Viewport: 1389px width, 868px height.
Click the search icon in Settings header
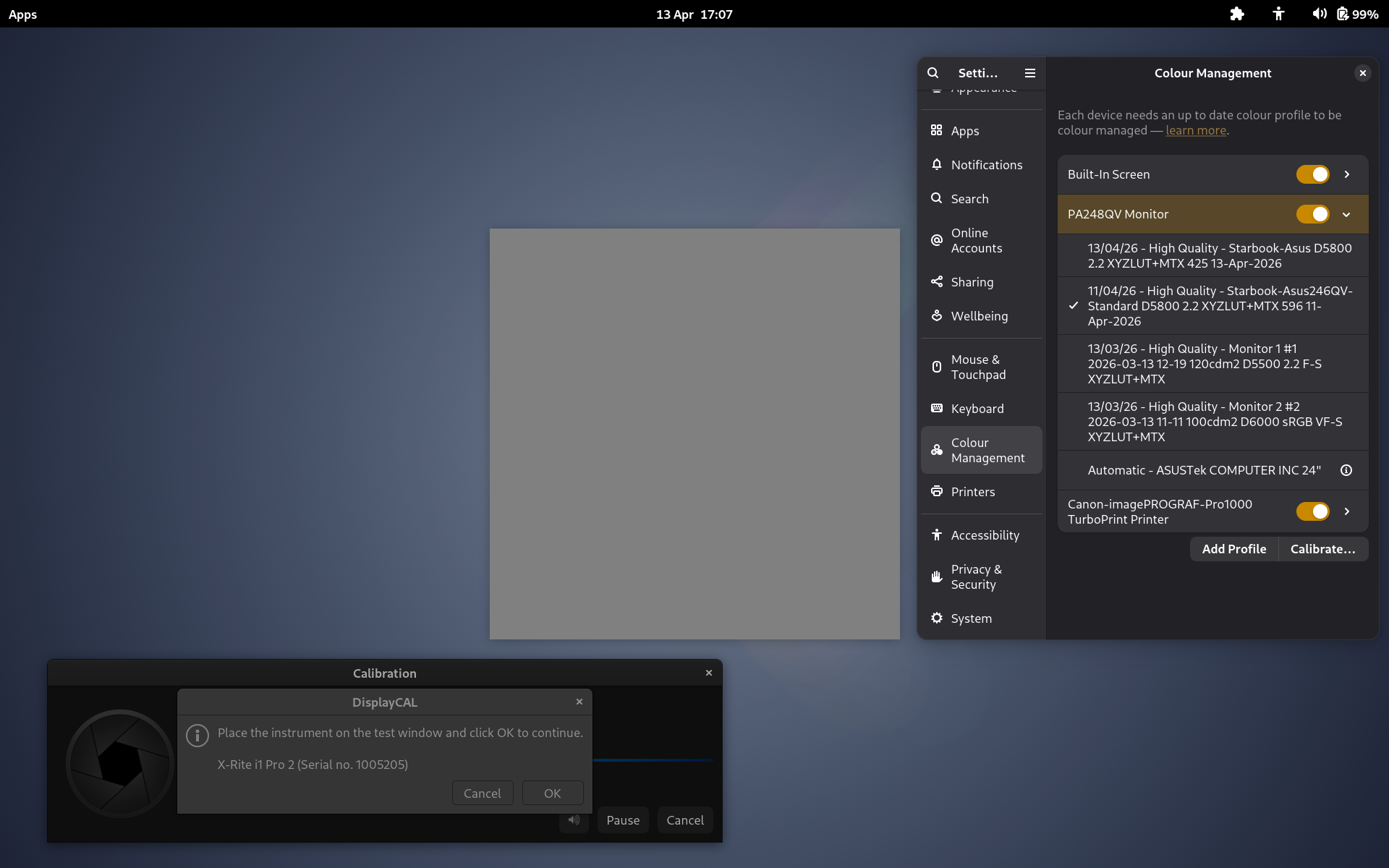[x=933, y=73]
